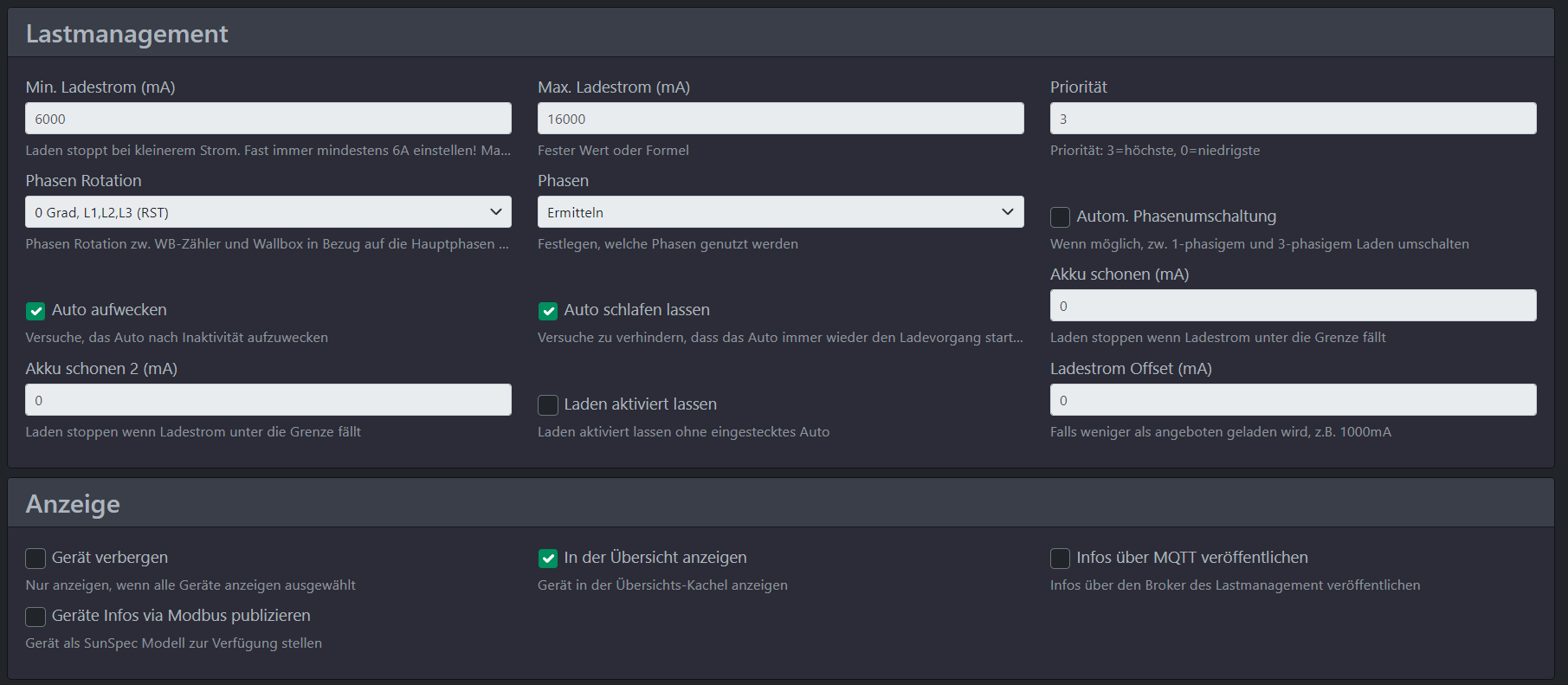Uncheck the Auto aufwecken option
Screen dimensions: 1568x685
[35, 311]
